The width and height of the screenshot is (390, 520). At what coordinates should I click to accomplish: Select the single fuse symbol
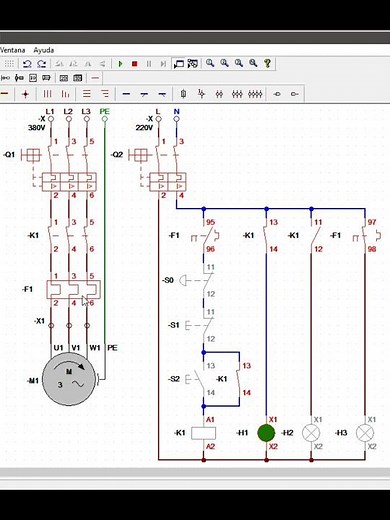tap(183, 94)
